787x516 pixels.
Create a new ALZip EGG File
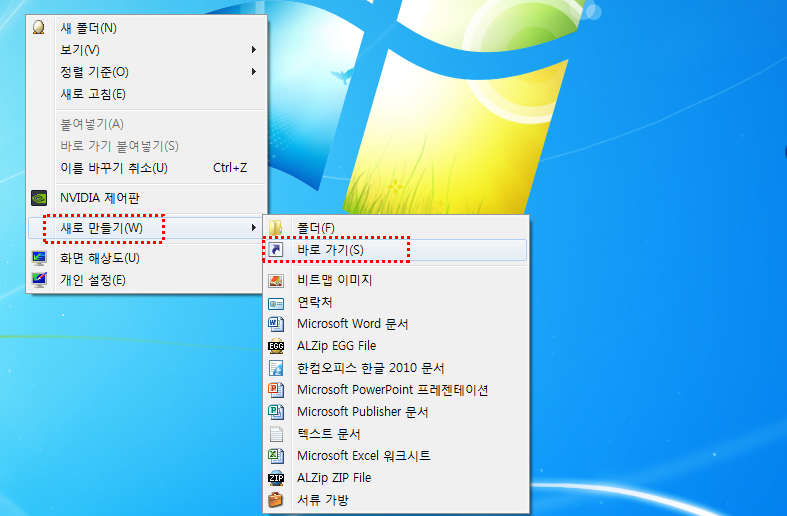point(396,346)
